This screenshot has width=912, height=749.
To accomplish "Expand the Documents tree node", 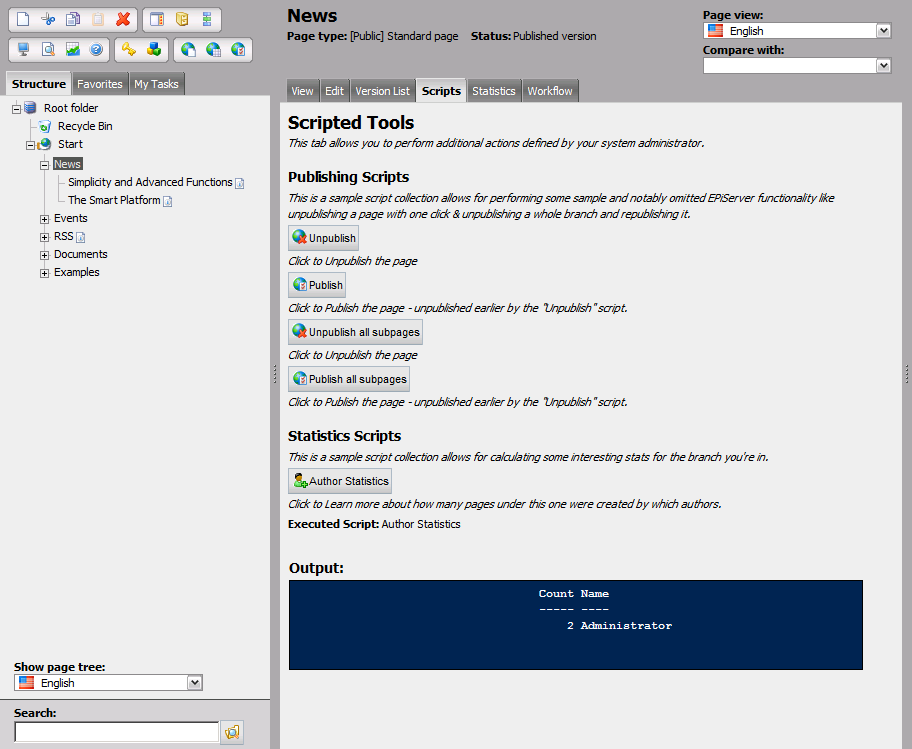I will (x=44, y=255).
